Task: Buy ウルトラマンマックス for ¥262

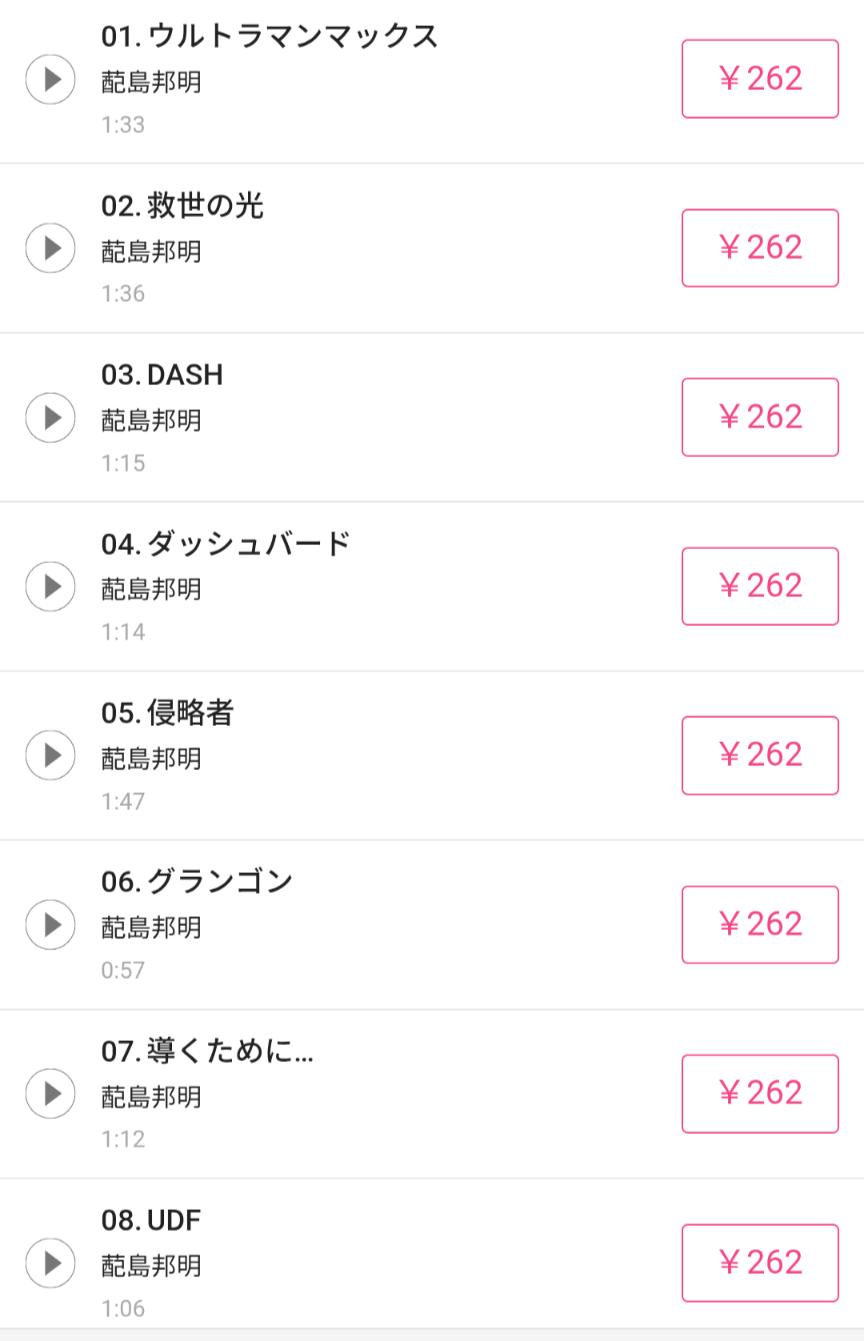Action: pyautogui.click(x=760, y=79)
